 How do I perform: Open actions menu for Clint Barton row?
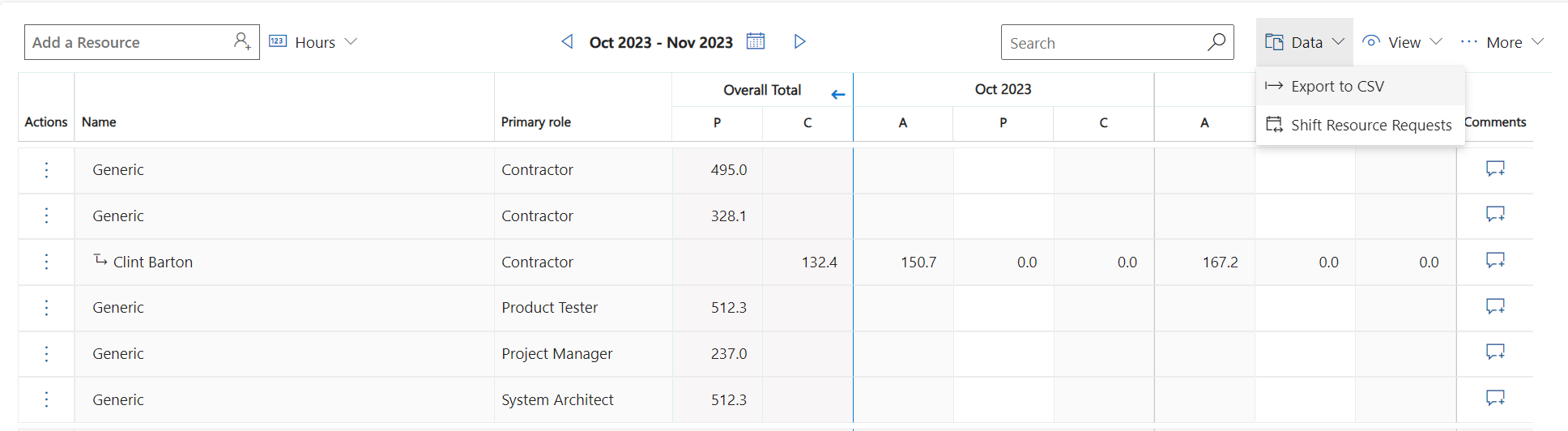click(x=46, y=262)
